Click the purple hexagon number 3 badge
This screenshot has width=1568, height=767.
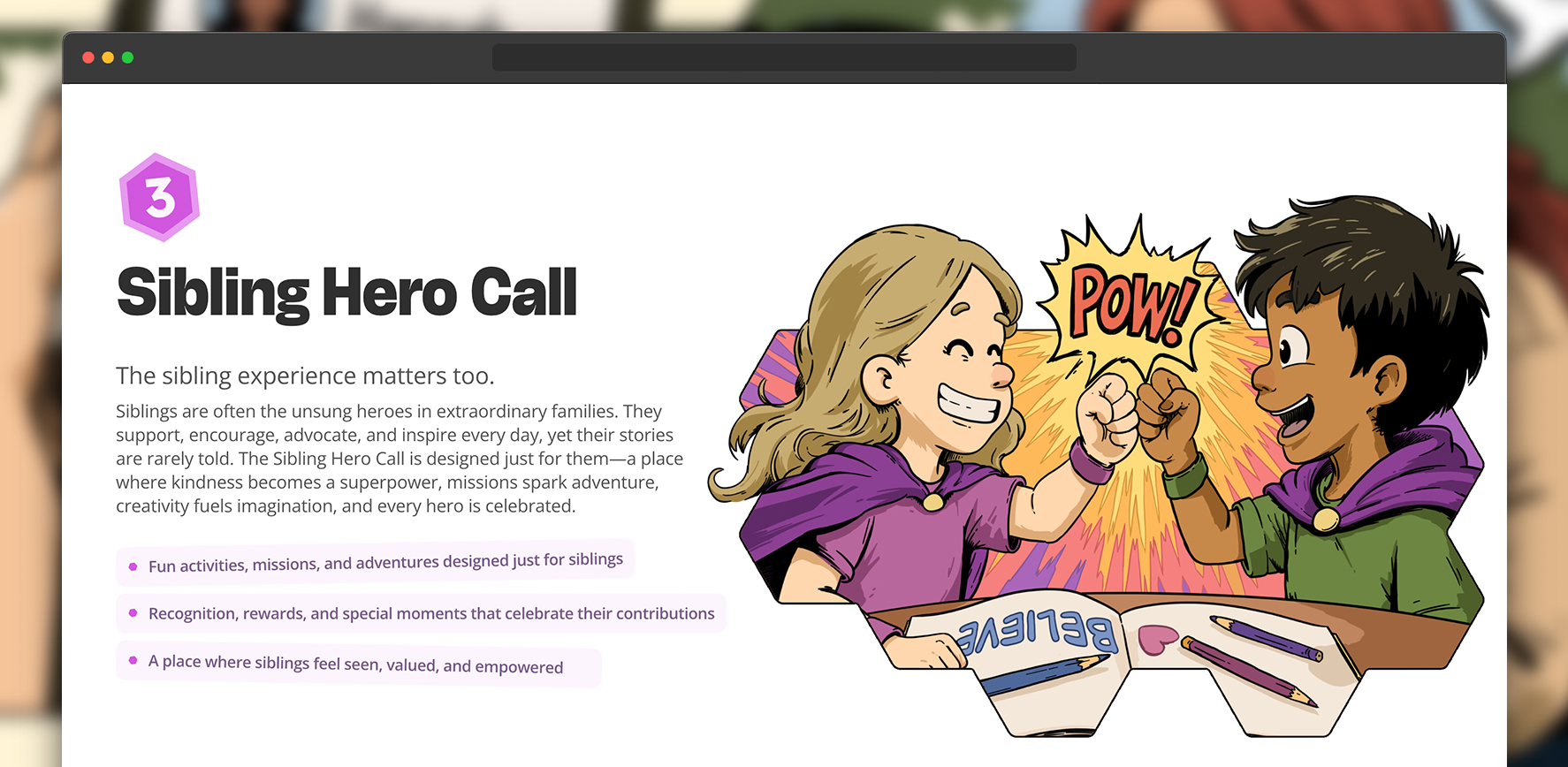tap(160, 197)
